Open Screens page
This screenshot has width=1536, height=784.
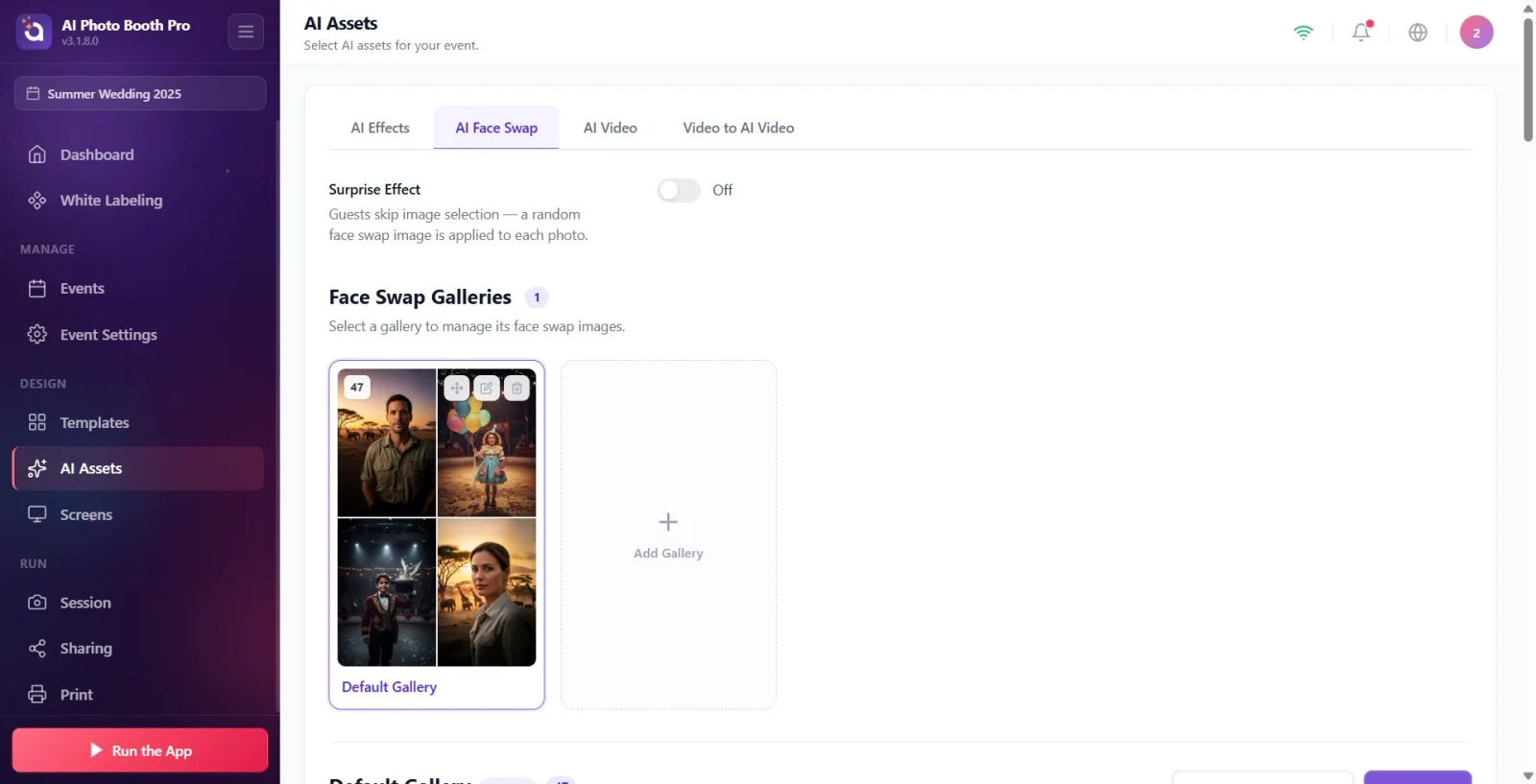[x=139, y=515]
